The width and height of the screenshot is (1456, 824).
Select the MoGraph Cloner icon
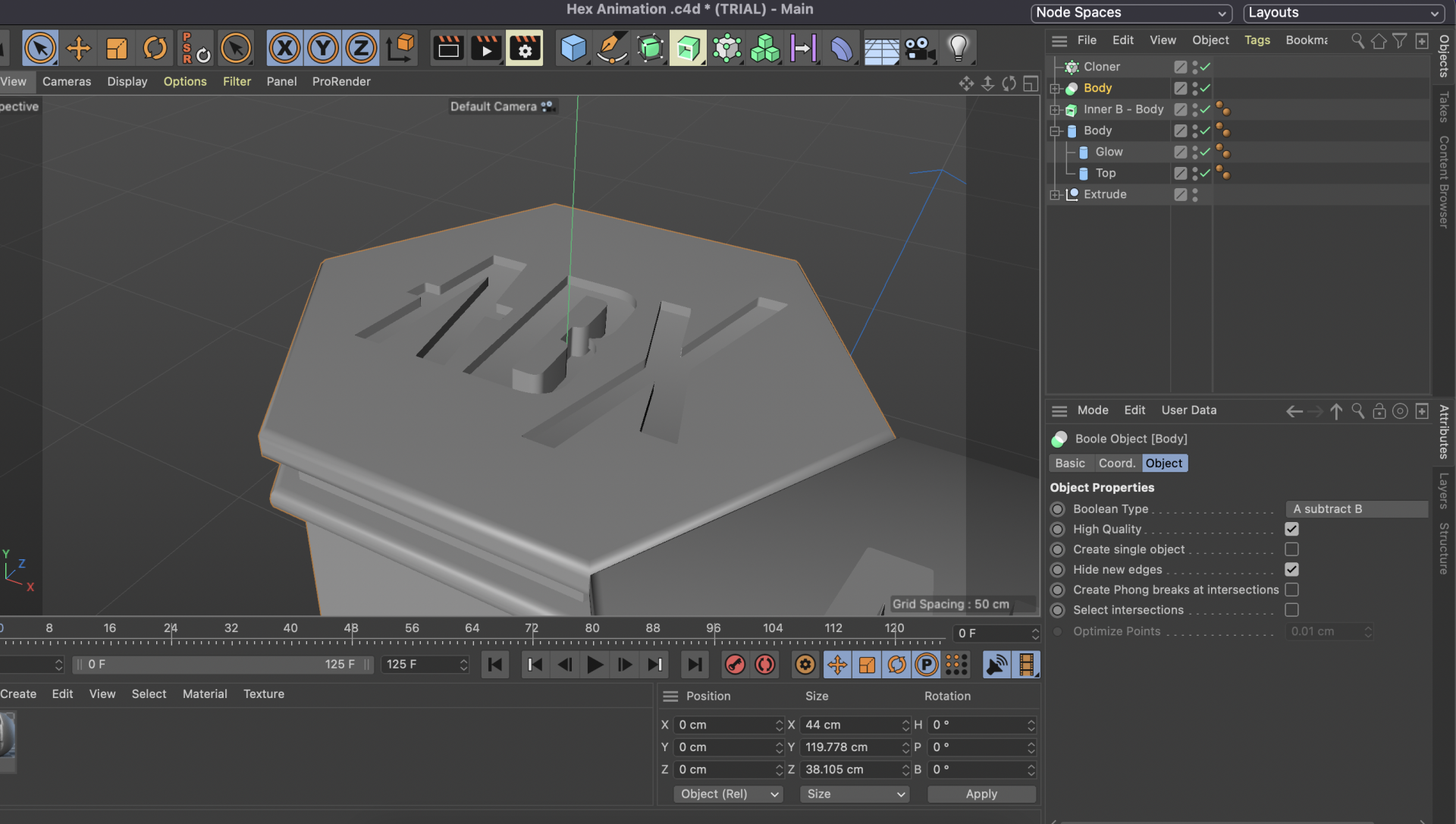[762, 47]
